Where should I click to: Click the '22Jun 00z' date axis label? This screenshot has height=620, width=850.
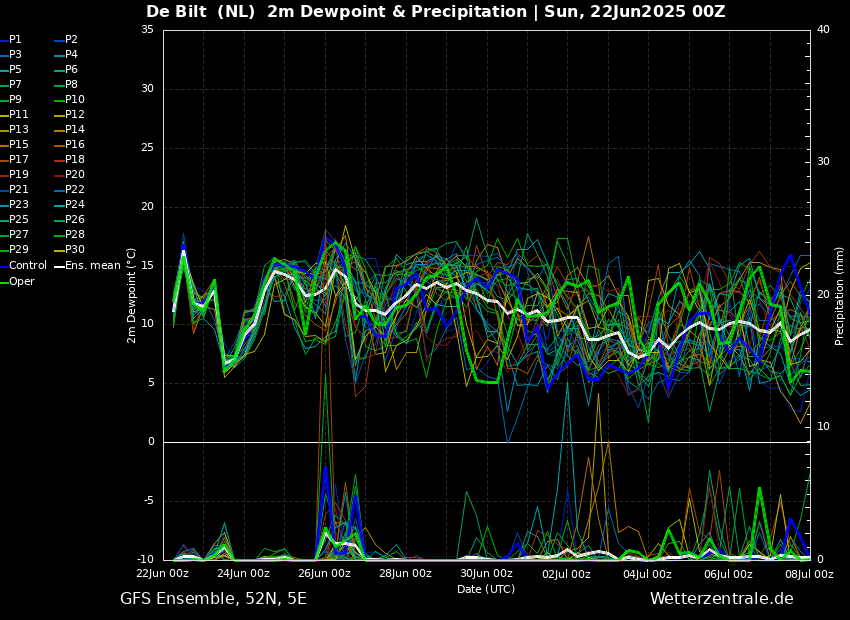click(x=163, y=574)
